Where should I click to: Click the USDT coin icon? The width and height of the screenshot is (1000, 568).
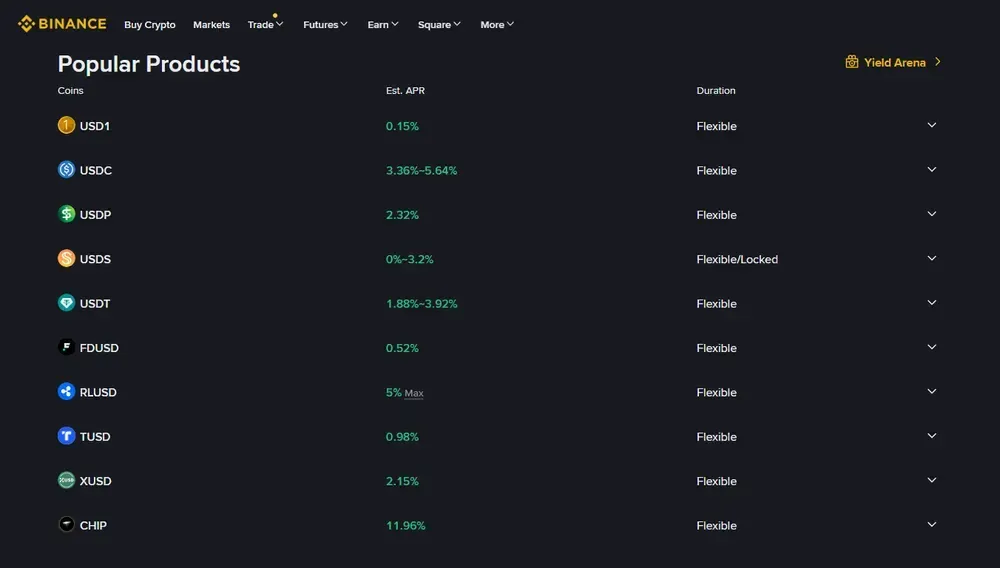click(x=66, y=303)
